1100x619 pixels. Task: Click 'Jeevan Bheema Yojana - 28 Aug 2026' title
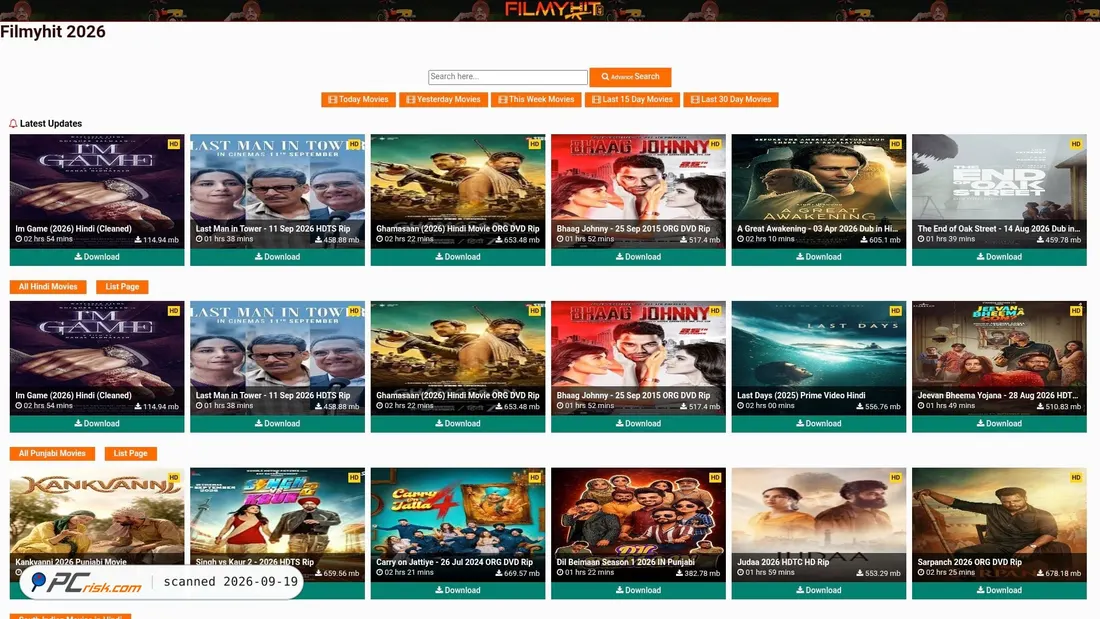(x=998, y=396)
